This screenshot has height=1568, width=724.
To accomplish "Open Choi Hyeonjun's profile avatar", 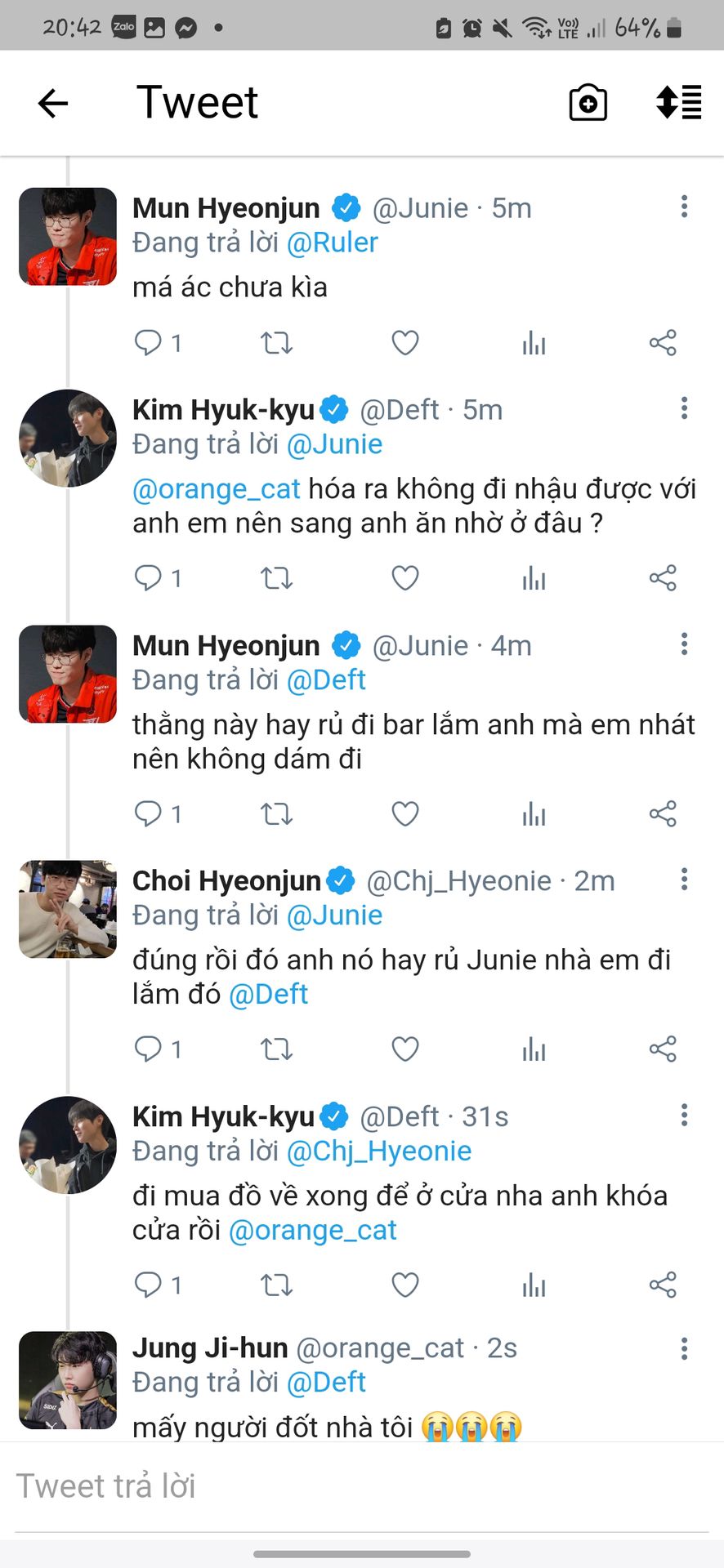I will (68, 909).
